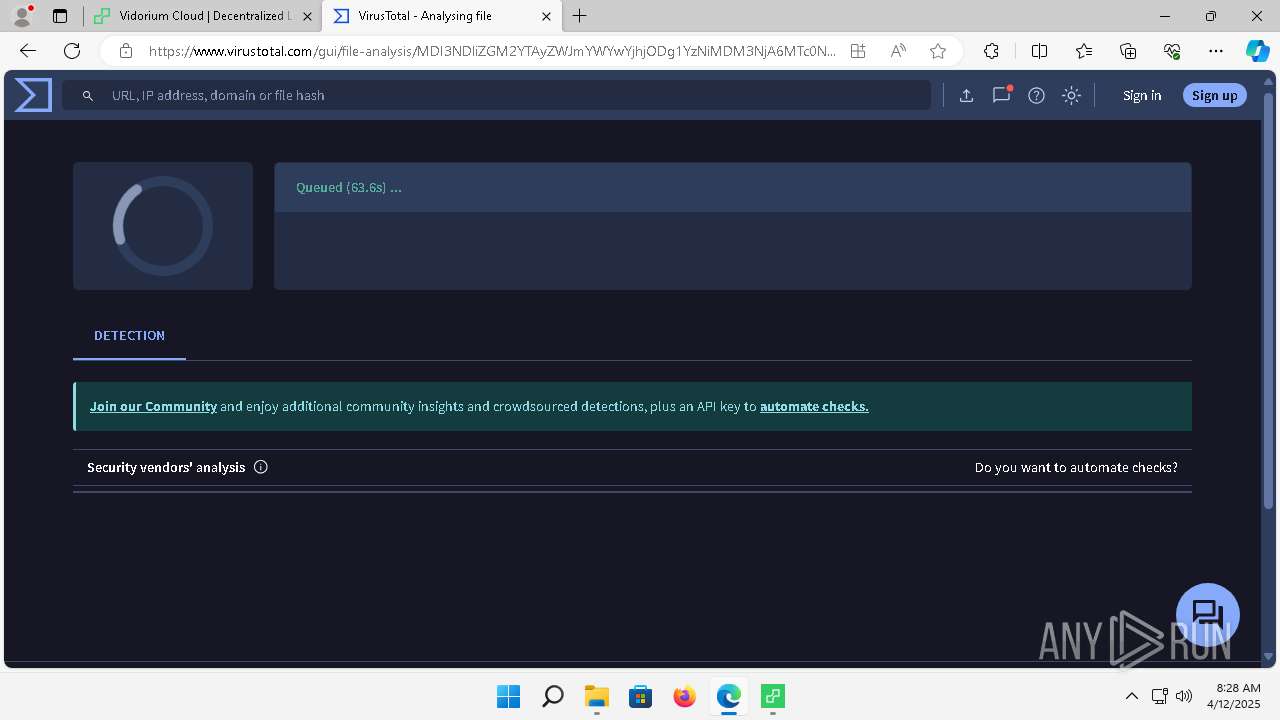Close the Vidorium Cloud tab

pyautogui.click(x=307, y=16)
